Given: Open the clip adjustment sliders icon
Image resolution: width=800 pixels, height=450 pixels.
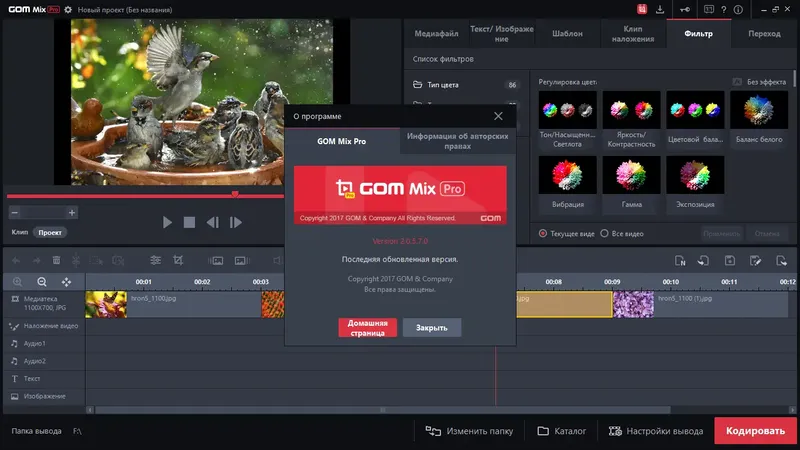Looking at the screenshot, I should click(156, 260).
